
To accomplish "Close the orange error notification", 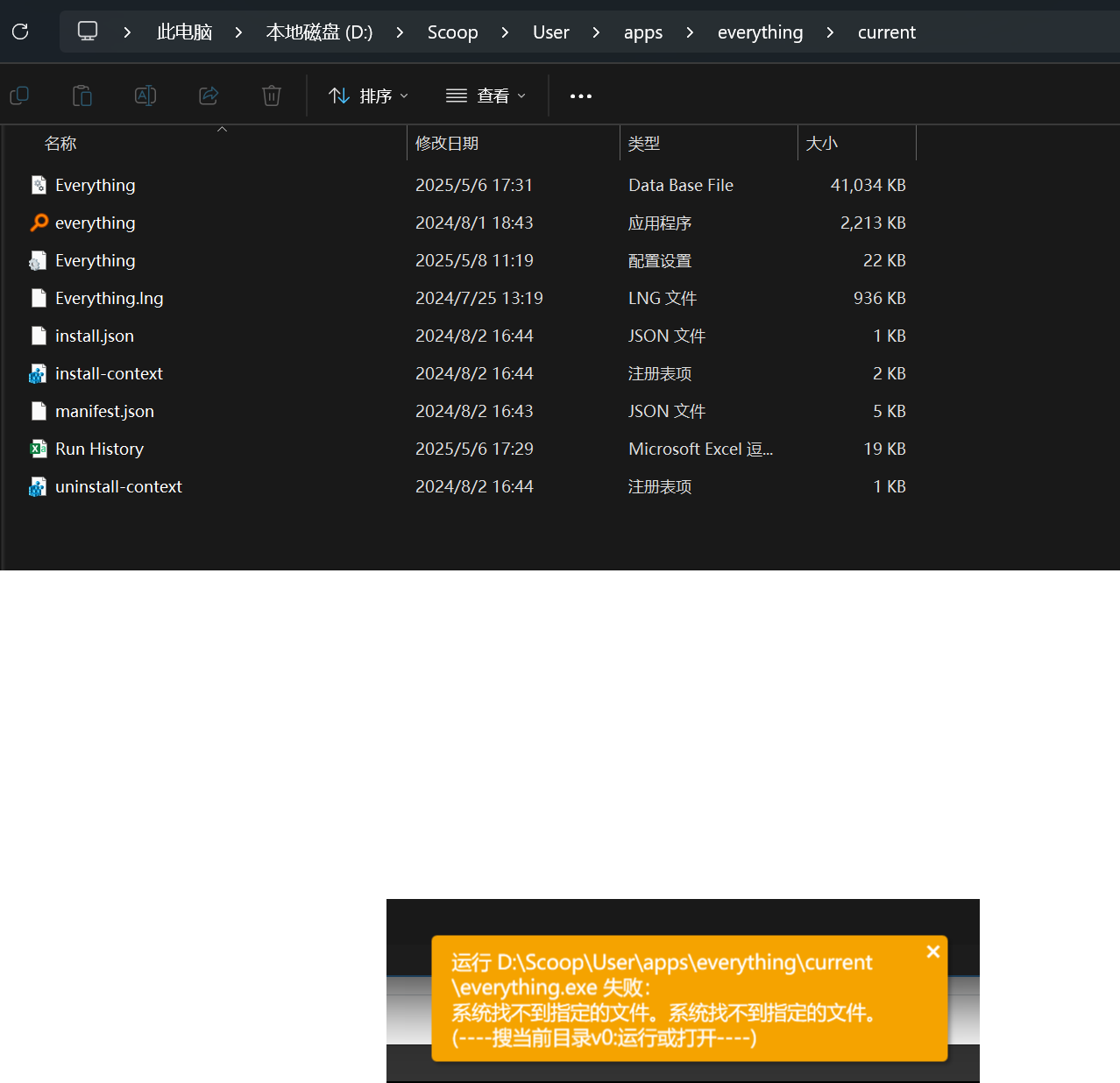I will coord(933,952).
